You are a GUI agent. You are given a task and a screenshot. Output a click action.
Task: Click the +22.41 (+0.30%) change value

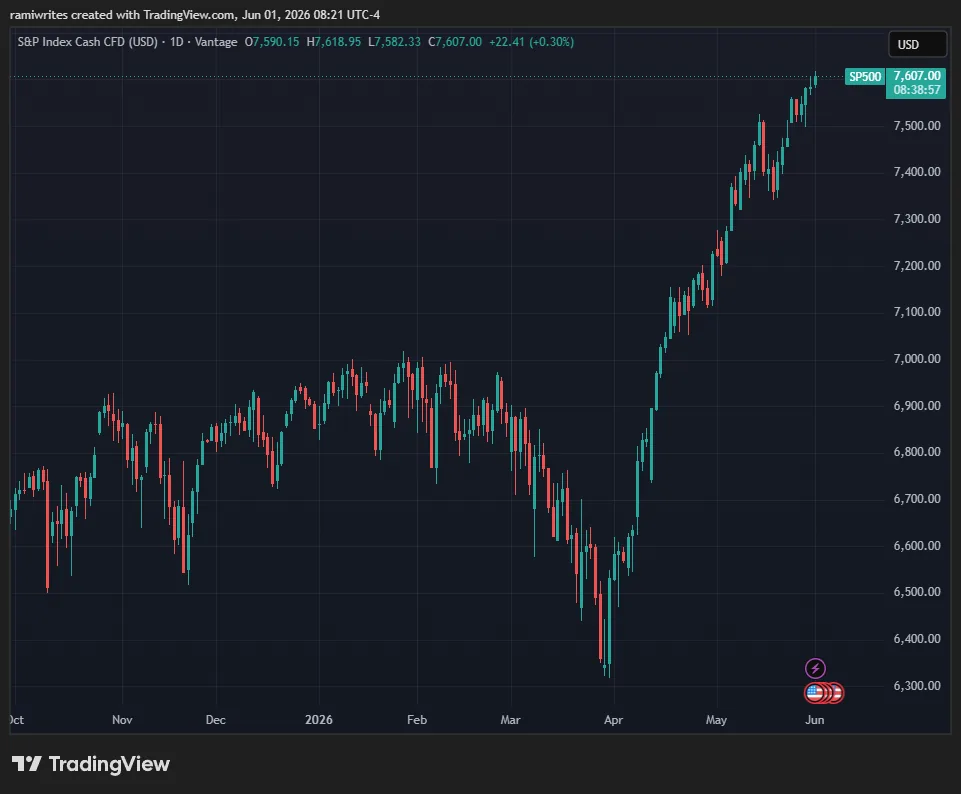pyautogui.click(x=531, y=42)
